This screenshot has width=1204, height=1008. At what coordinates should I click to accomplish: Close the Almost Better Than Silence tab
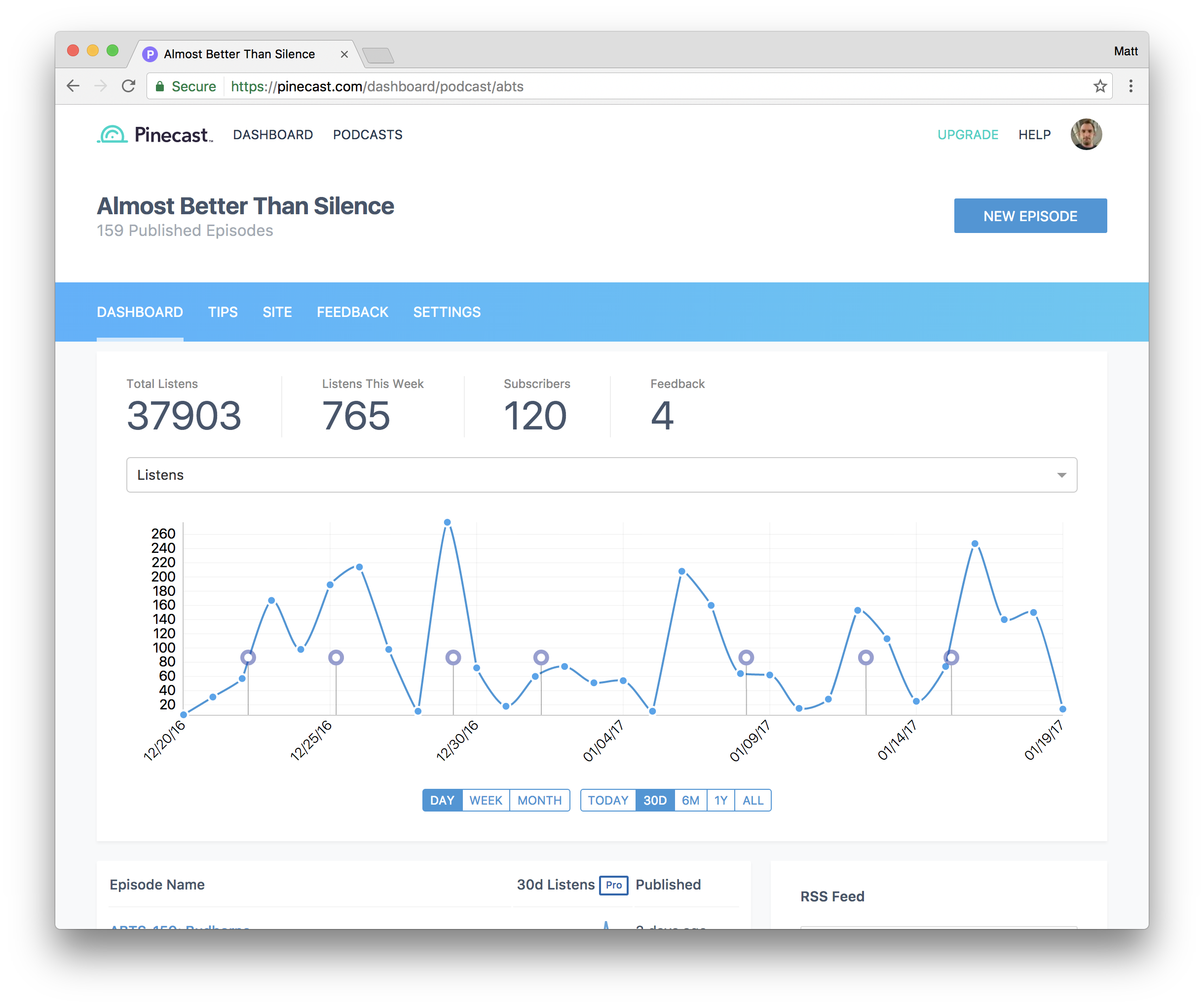tap(344, 54)
